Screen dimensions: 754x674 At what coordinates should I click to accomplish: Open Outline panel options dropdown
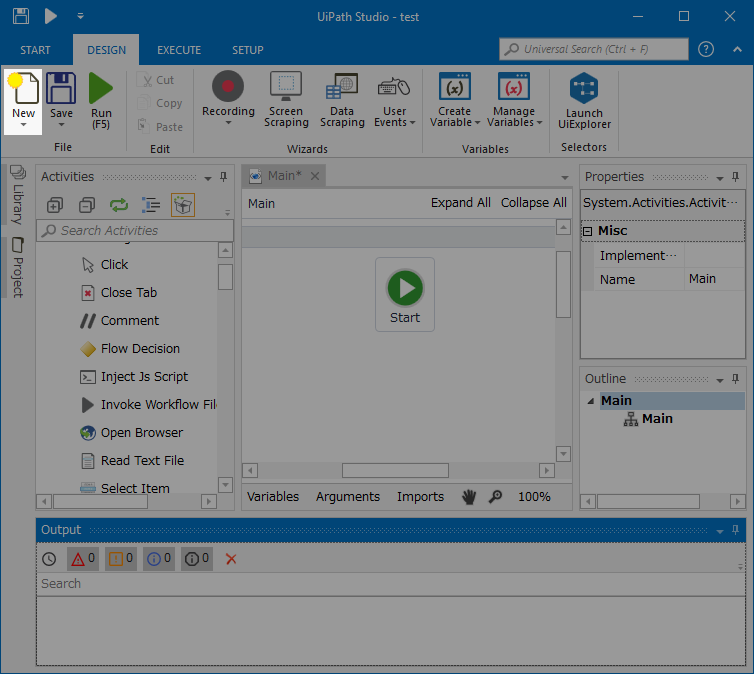(x=720, y=380)
